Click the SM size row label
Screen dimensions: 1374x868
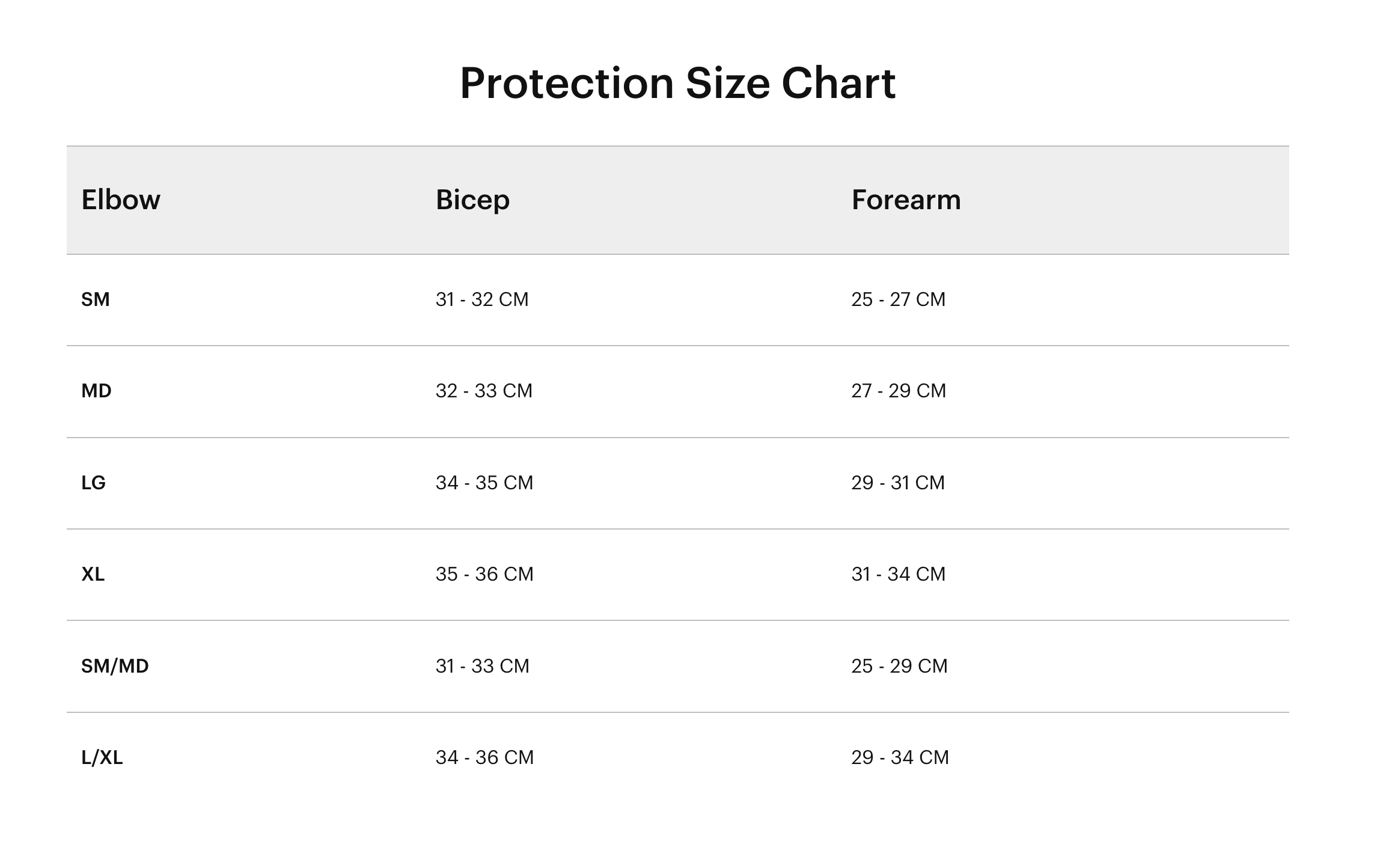click(96, 299)
